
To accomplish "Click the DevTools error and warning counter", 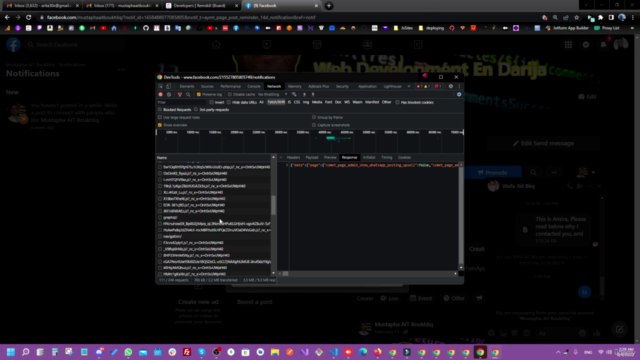I will pyautogui.click(x=422, y=86).
